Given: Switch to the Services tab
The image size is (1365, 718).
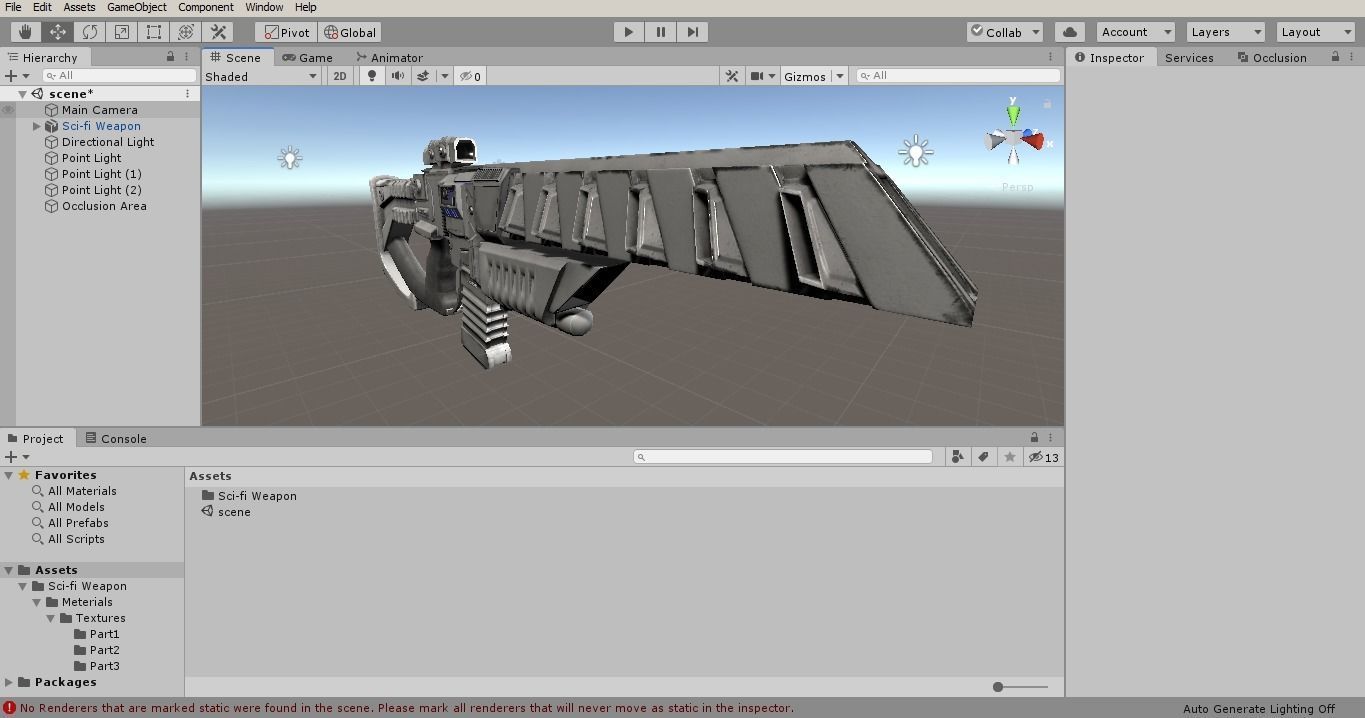Looking at the screenshot, I should [1189, 58].
